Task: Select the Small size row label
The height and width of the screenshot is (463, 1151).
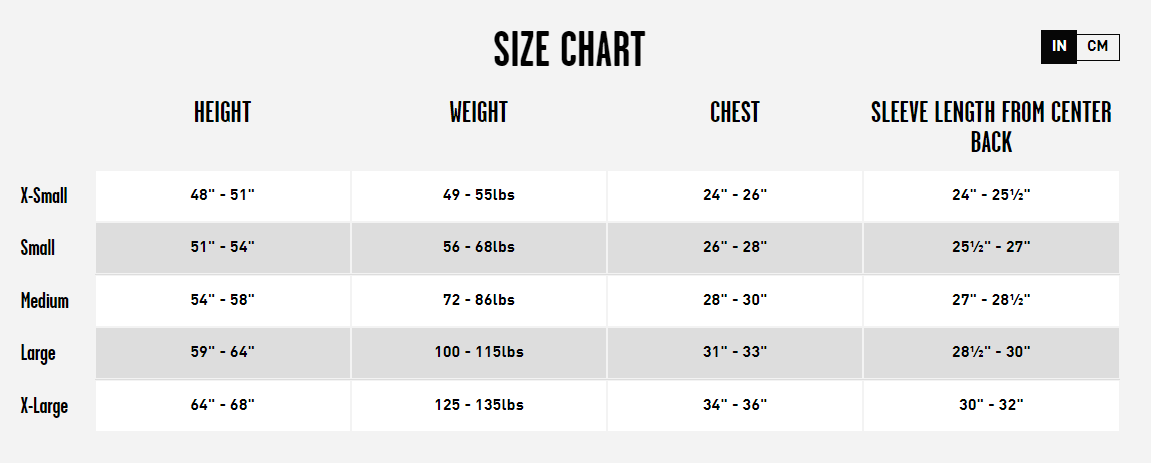Action: tap(37, 247)
